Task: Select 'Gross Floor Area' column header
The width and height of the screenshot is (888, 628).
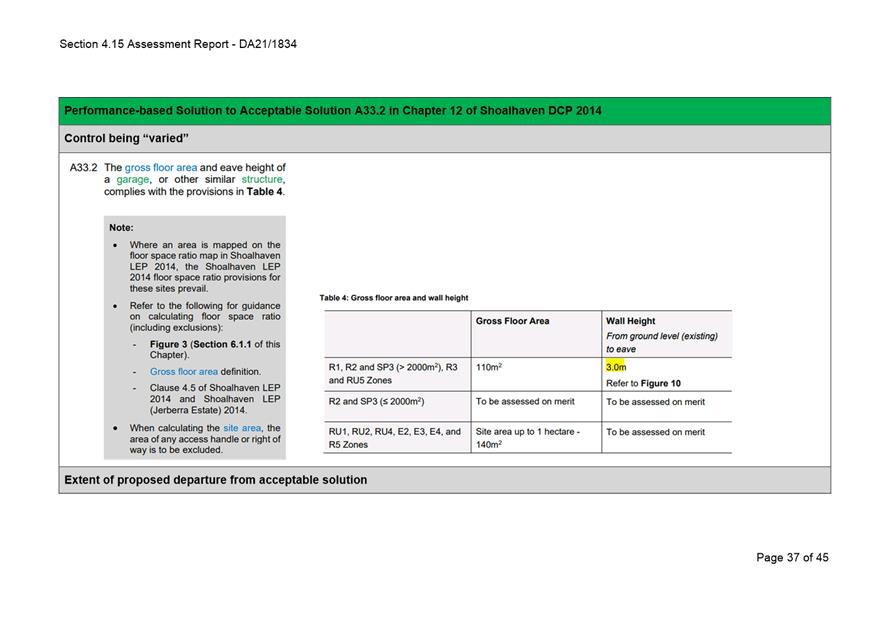Action: pos(512,321)
